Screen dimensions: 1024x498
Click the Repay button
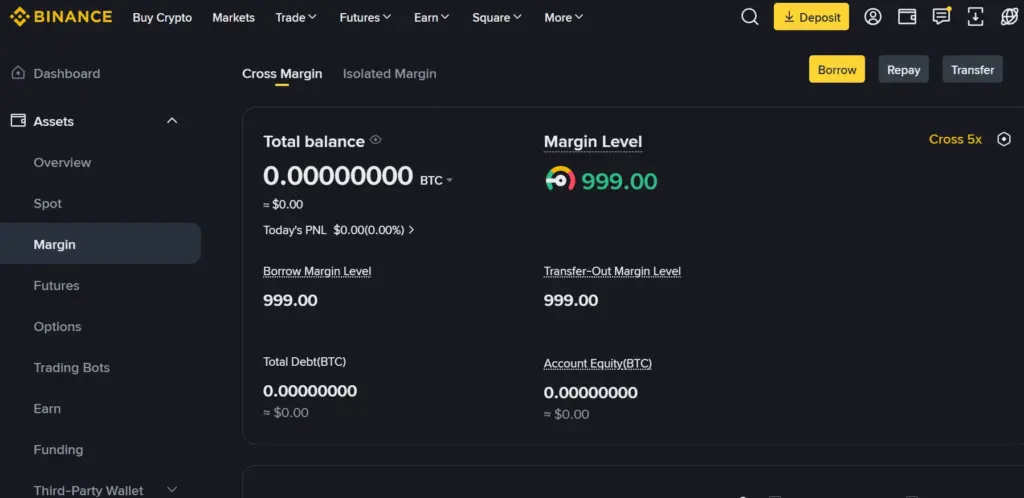pos(903,69)
